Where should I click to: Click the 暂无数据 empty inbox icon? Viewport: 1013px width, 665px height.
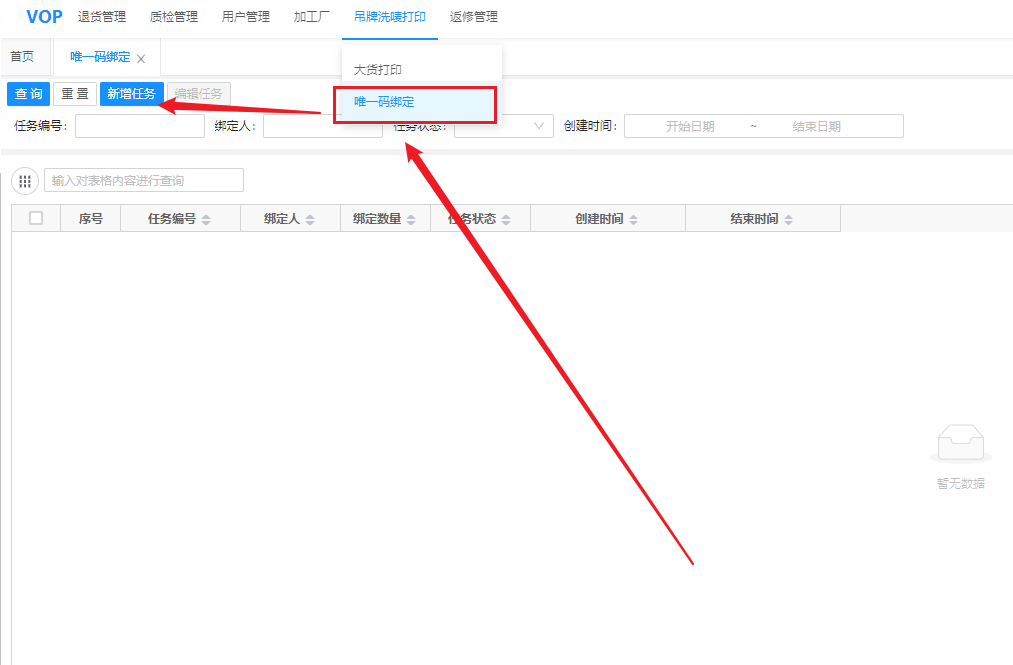point(960,444)
